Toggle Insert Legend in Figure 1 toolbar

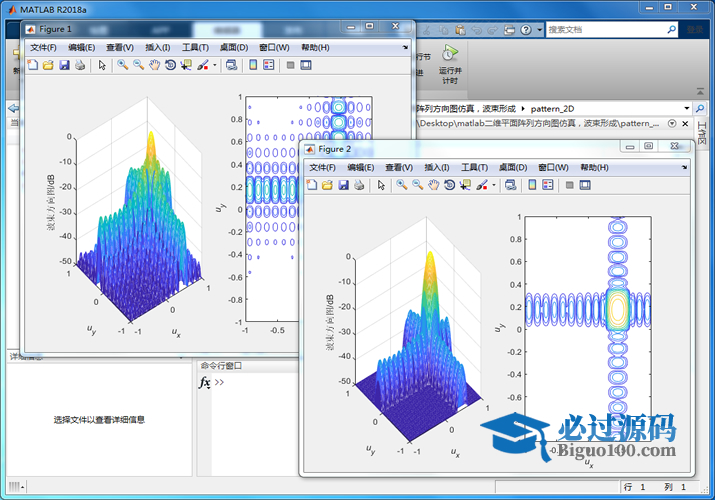point(269,65)
